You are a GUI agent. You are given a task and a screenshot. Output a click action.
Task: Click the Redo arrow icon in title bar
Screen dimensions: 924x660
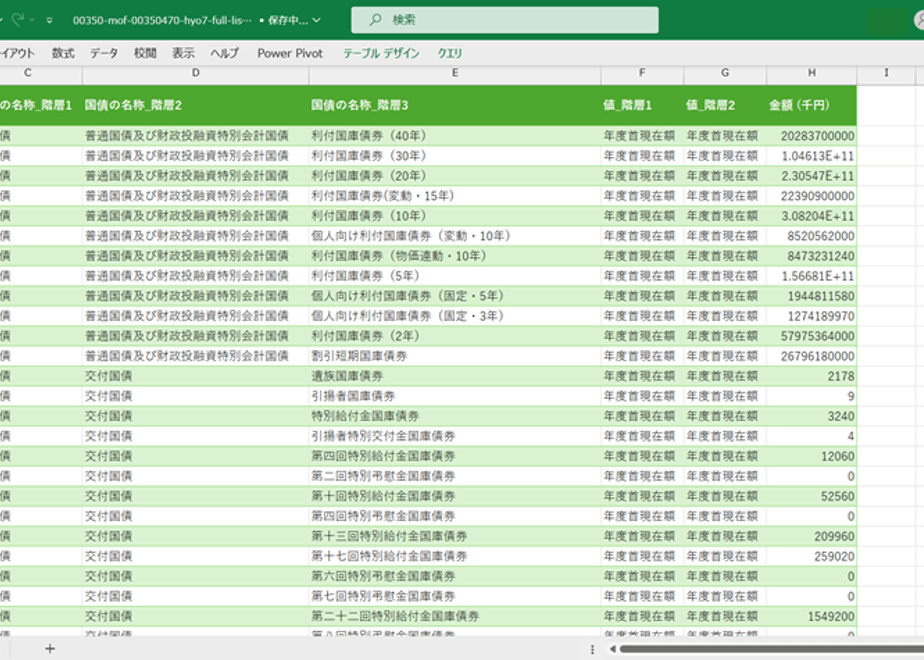click(x=18, y=20)
